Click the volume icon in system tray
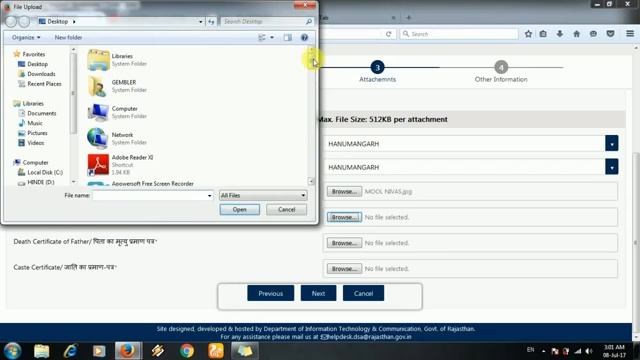This screenshot has width=640, height=360. click(x=589, y=351)
